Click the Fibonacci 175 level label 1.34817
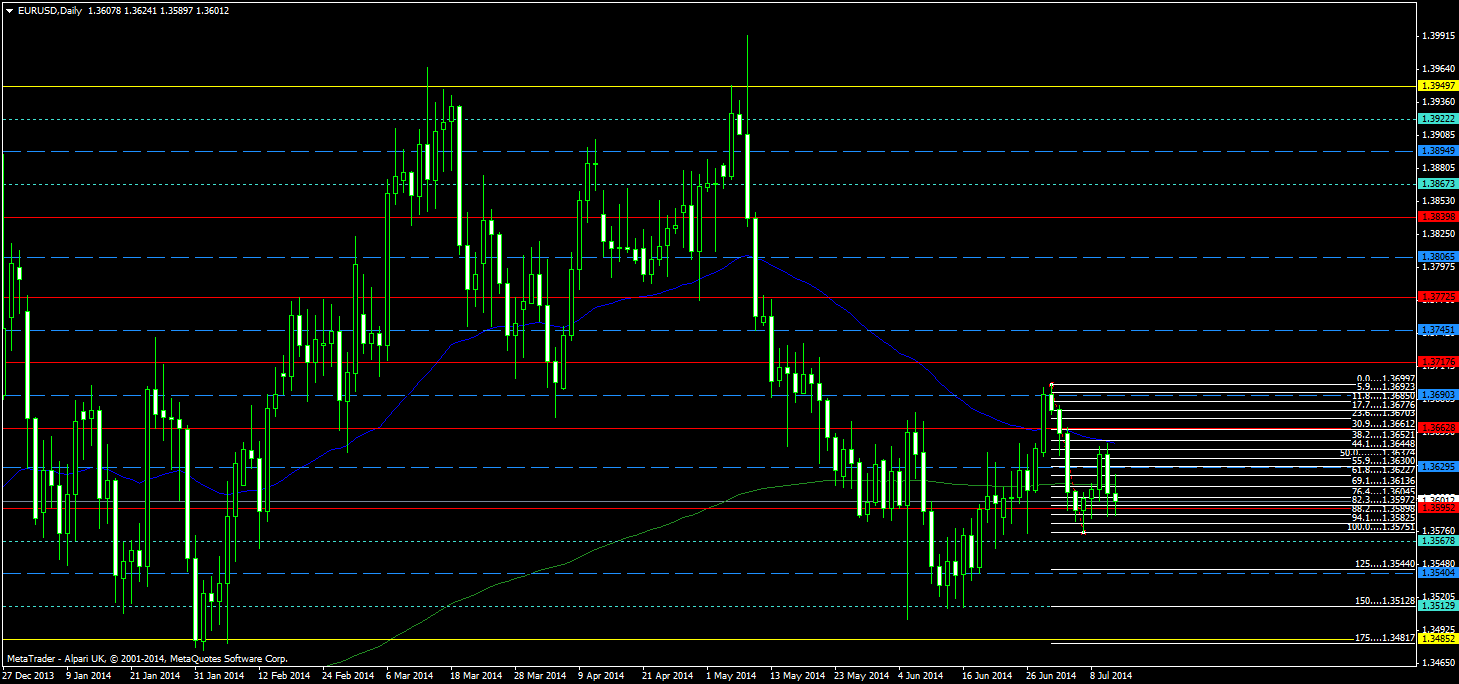The height and width of the screenshot is (684, 1459). 1385,637
